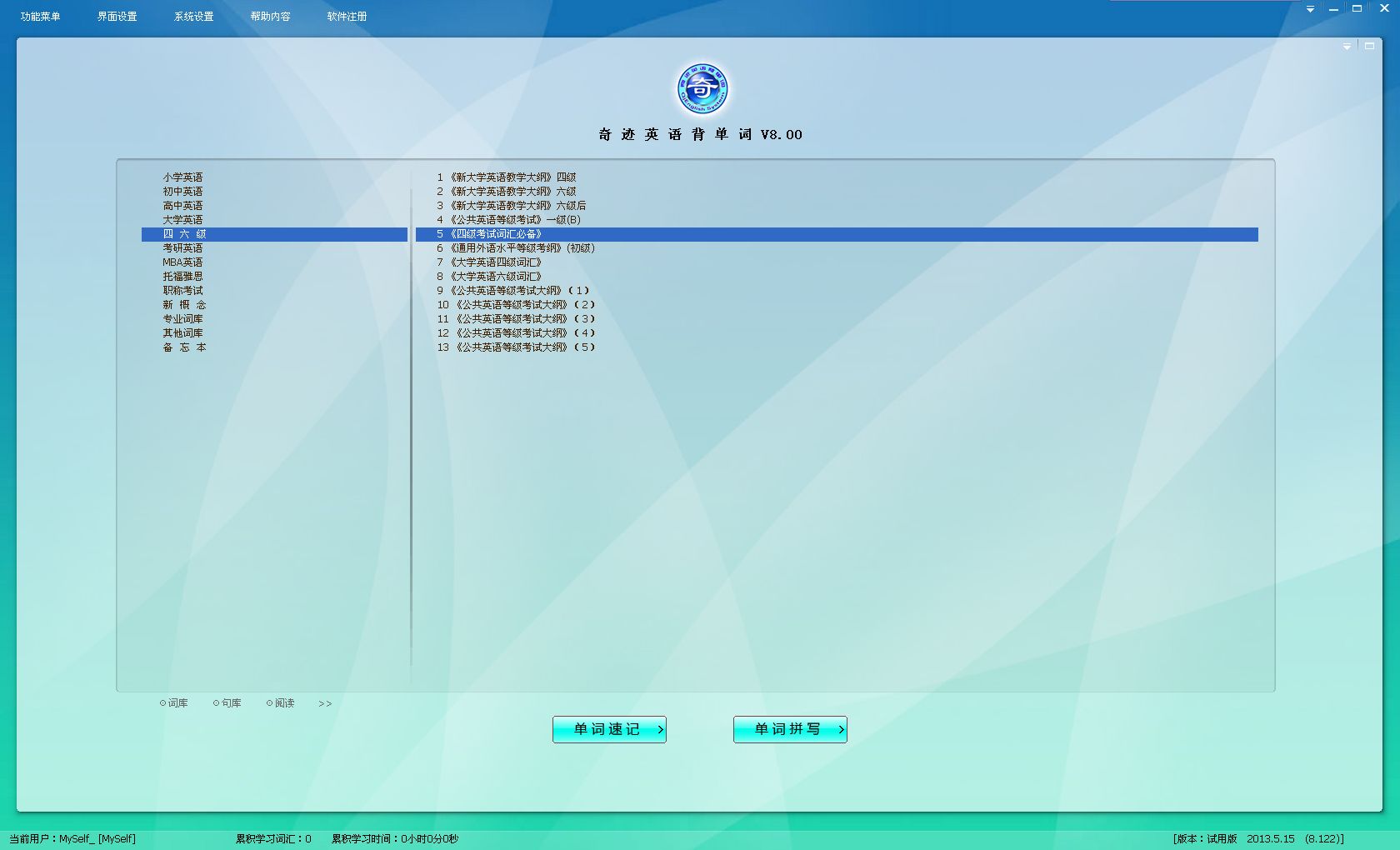Screen dimensions: 1400x850
Task: Click the 奇迹英语 round logo icon
Action: point(702,88)
